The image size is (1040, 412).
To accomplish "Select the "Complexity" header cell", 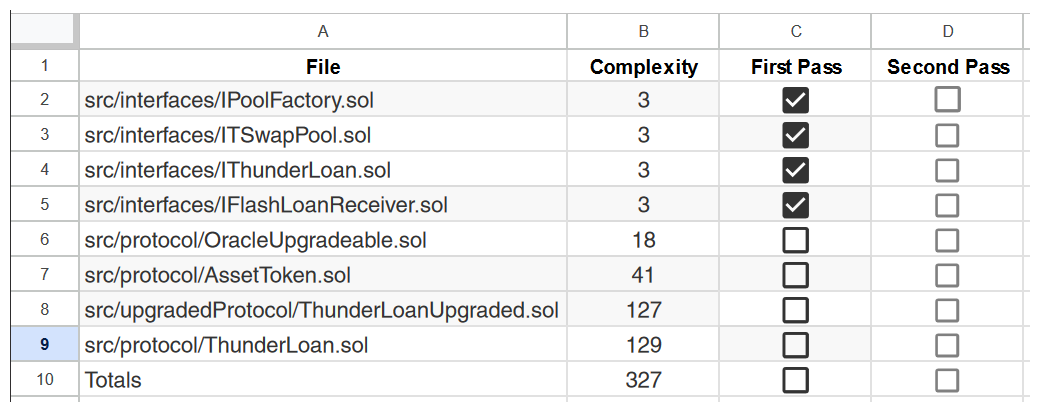I will (643, 67).
